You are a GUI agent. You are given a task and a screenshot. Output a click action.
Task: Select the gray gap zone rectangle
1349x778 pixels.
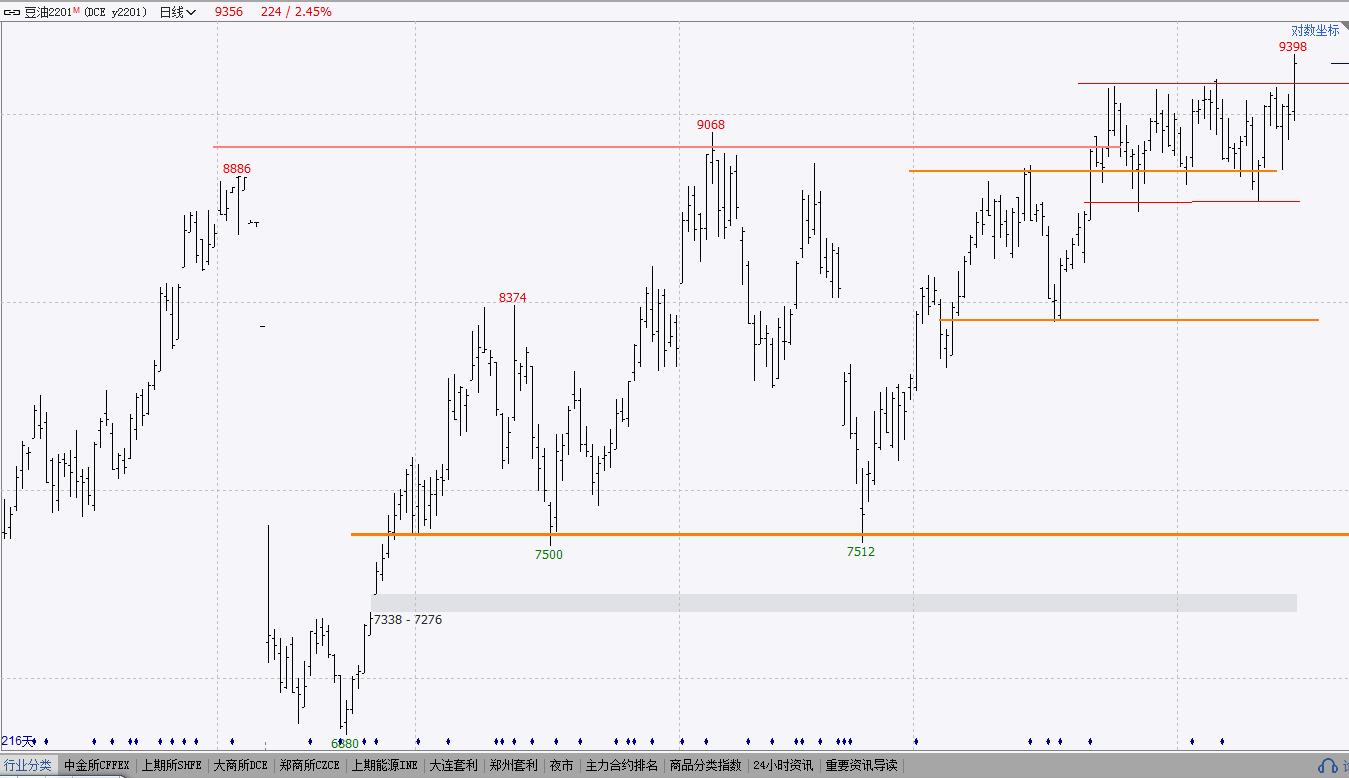point(834,603)
